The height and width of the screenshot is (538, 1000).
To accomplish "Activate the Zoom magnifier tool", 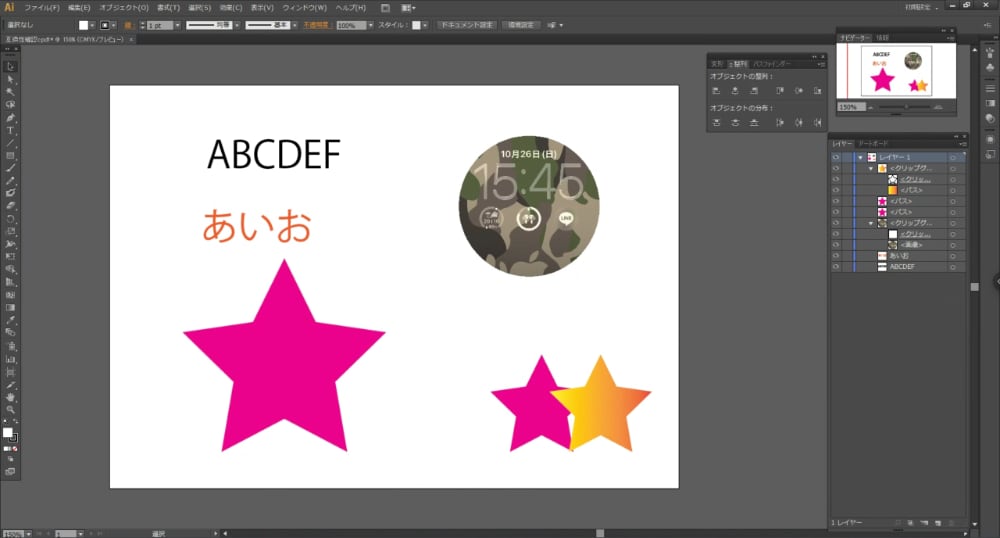I will [x=11, y=410].
